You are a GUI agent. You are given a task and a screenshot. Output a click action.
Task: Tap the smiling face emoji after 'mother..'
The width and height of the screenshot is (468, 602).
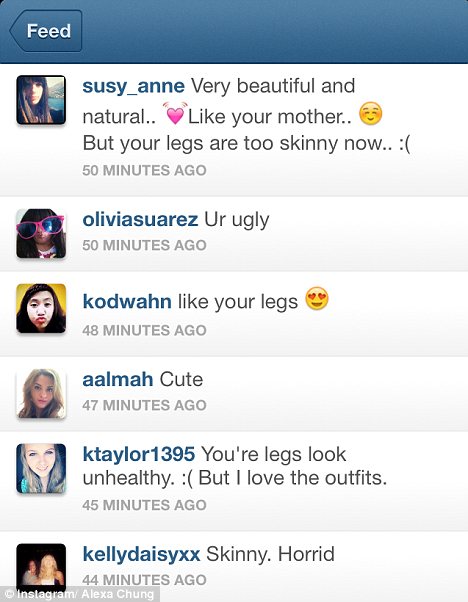point(370,114)
